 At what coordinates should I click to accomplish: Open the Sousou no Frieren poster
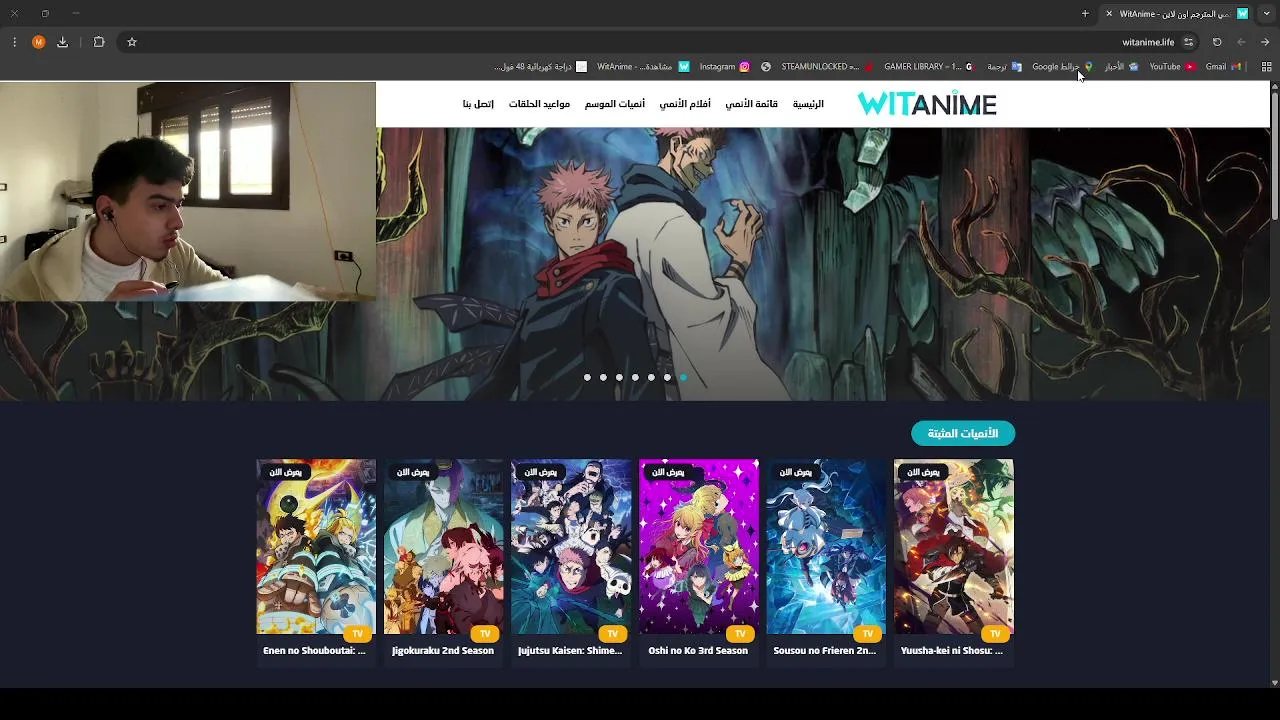pos(826,547)
